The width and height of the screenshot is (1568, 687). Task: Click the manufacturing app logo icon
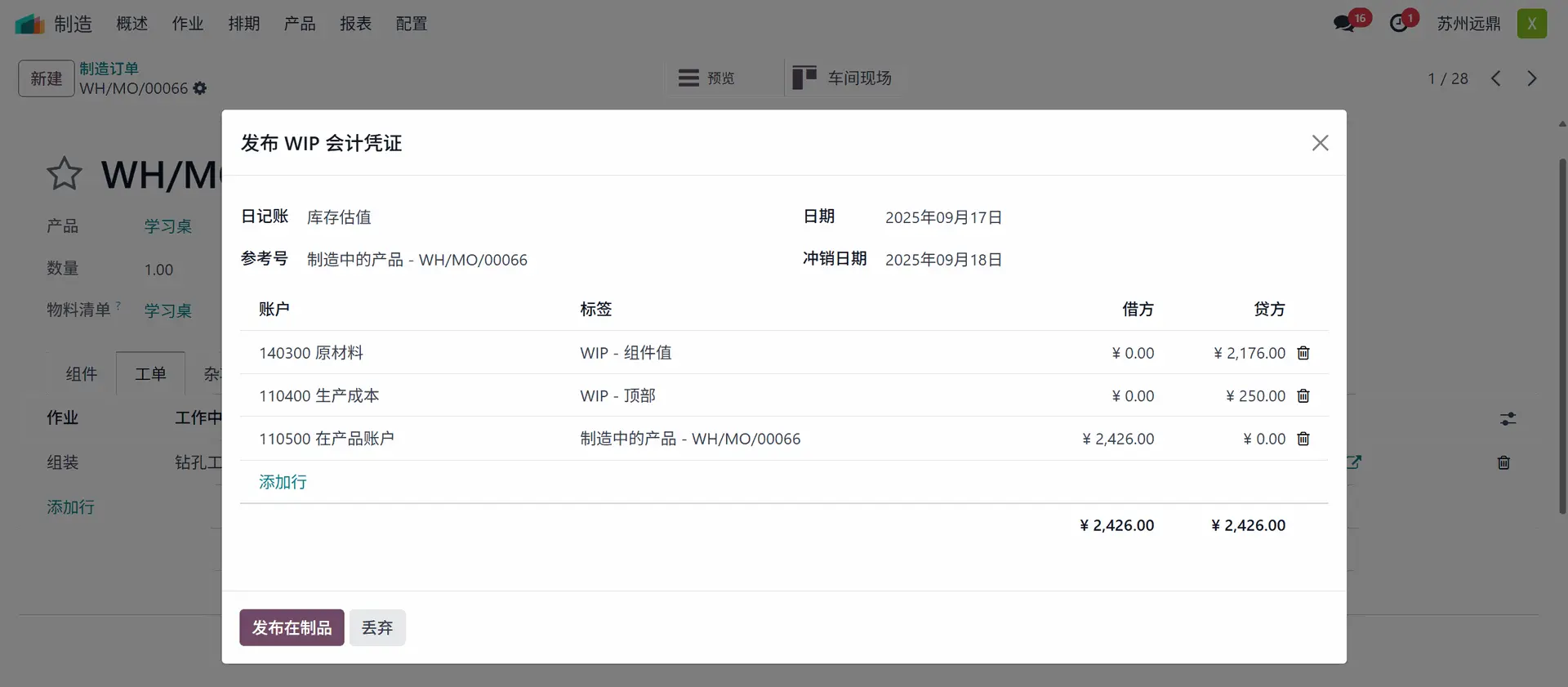pos(29,24)
